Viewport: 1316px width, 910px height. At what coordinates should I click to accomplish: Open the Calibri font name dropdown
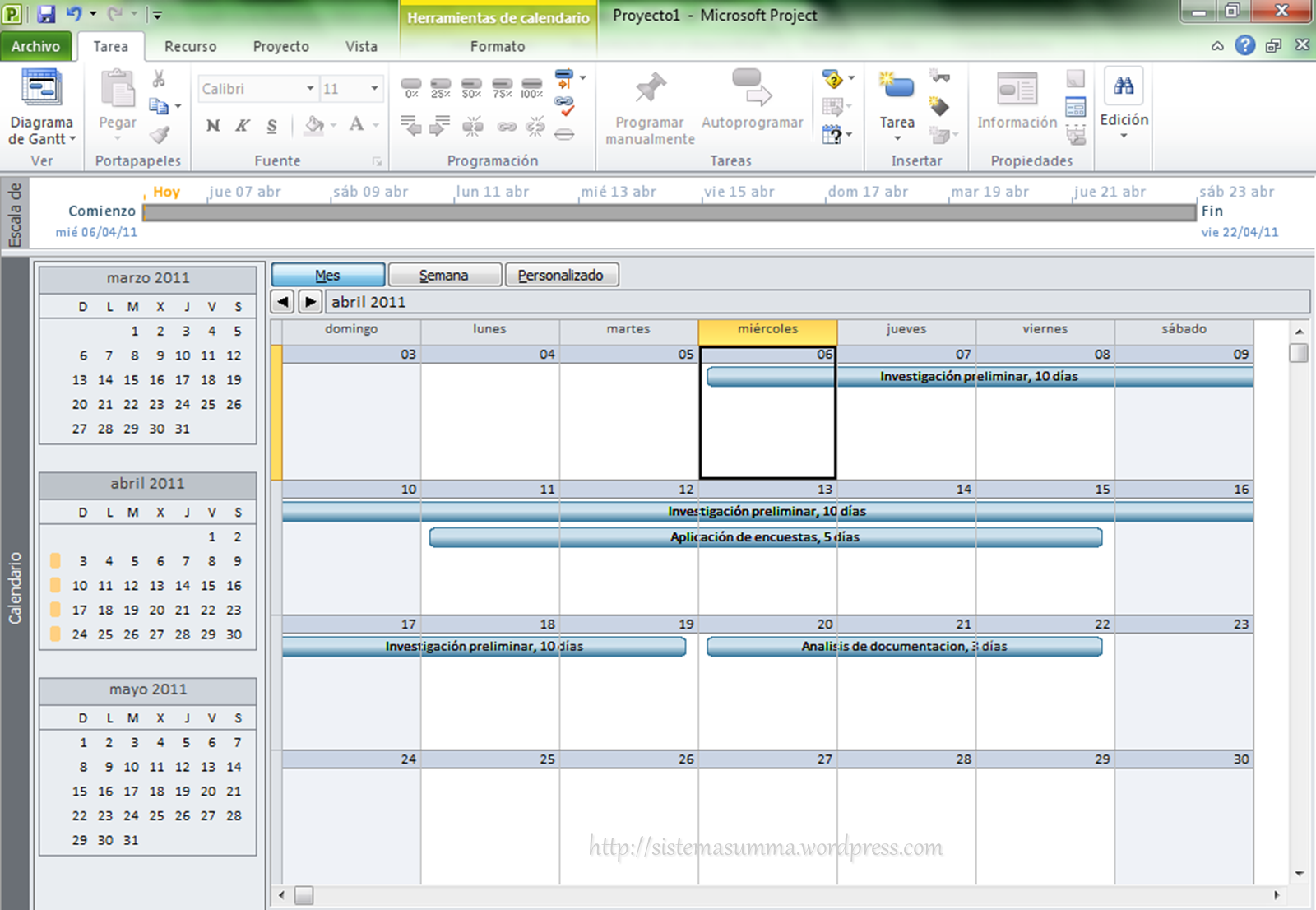coord(310,89)
